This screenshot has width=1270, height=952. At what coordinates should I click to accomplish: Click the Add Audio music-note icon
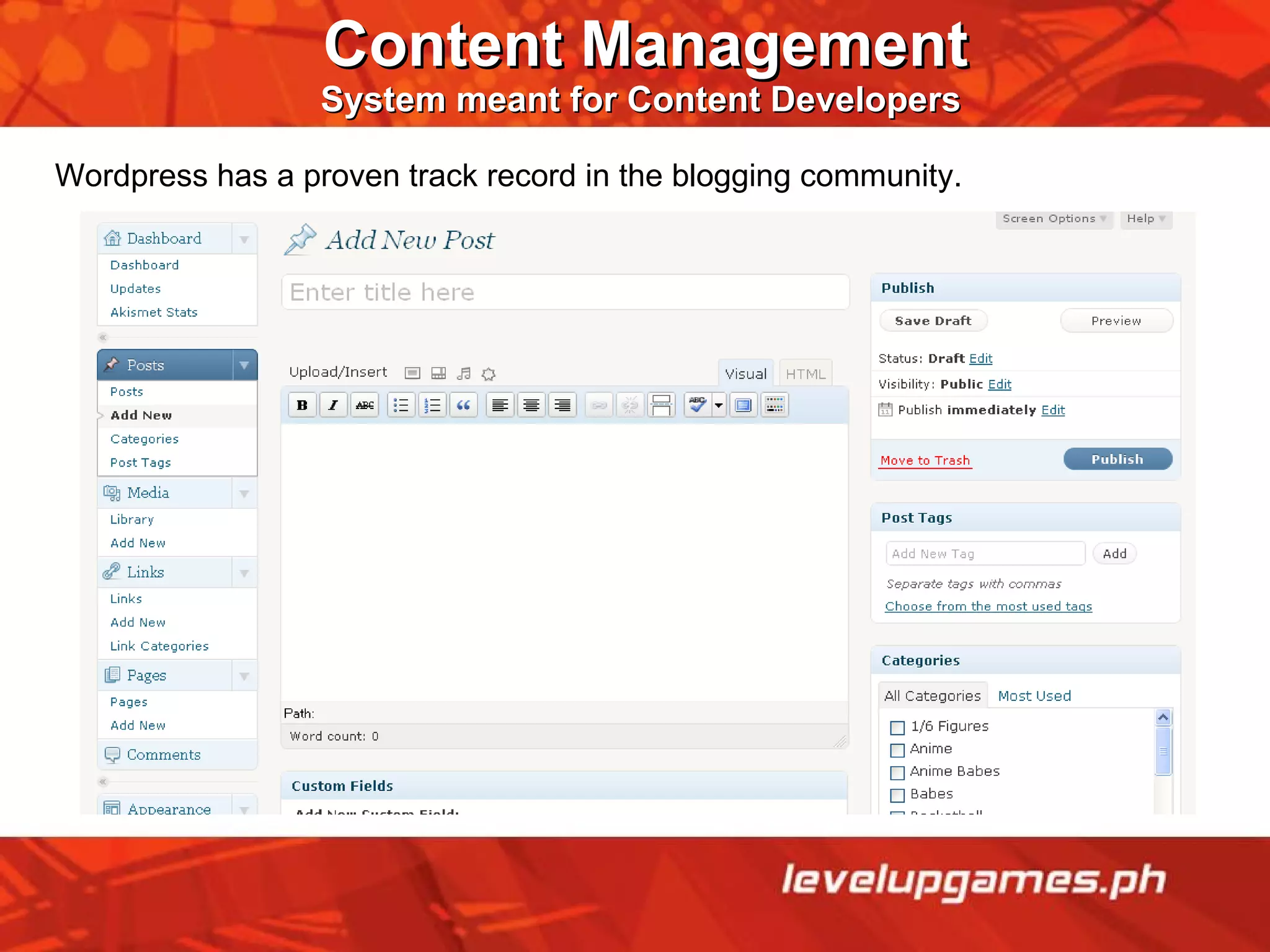pyautogui.click(x=464, y=373)
